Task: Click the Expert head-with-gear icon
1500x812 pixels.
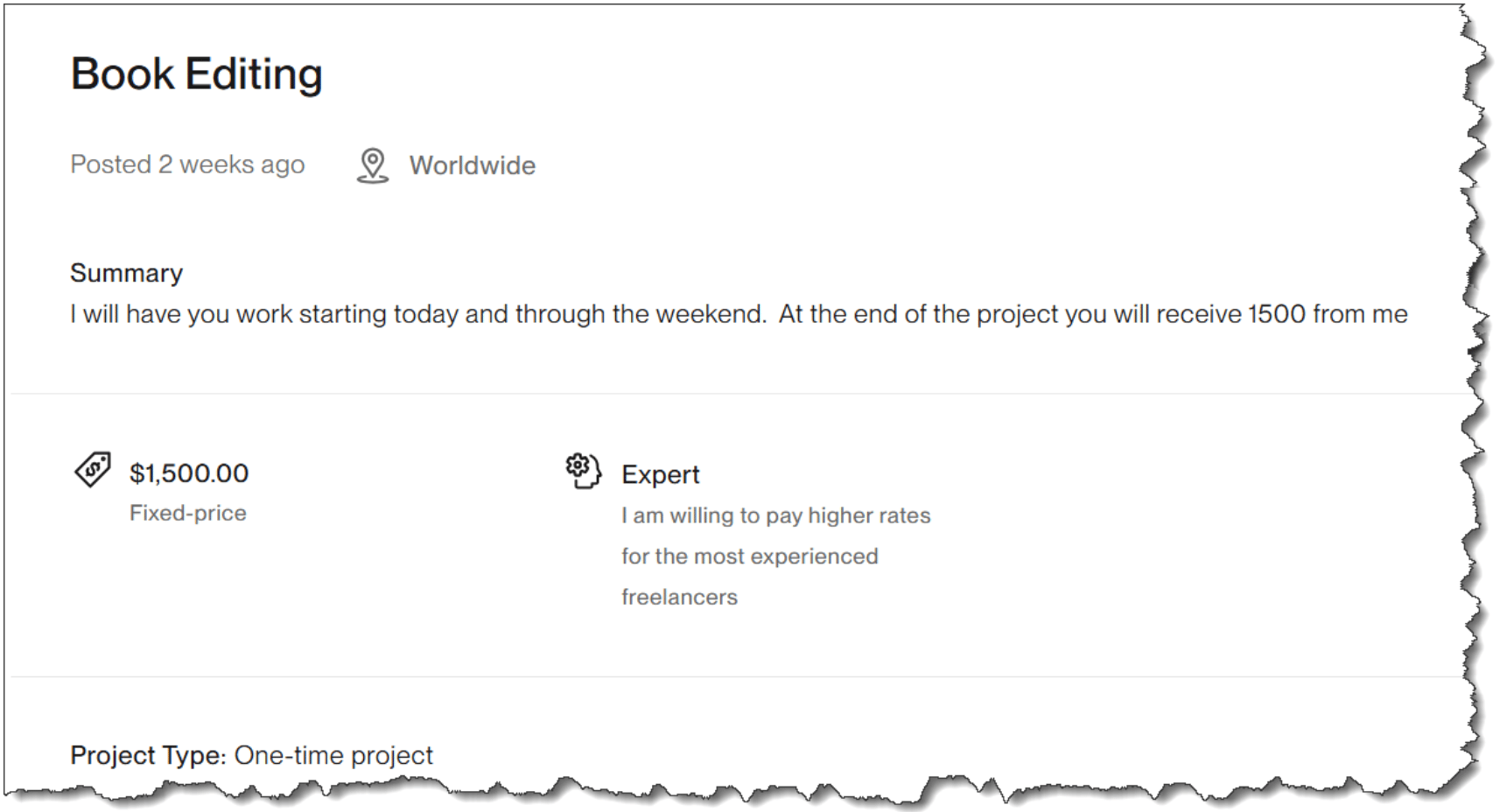Action: [x=583, y=471]
